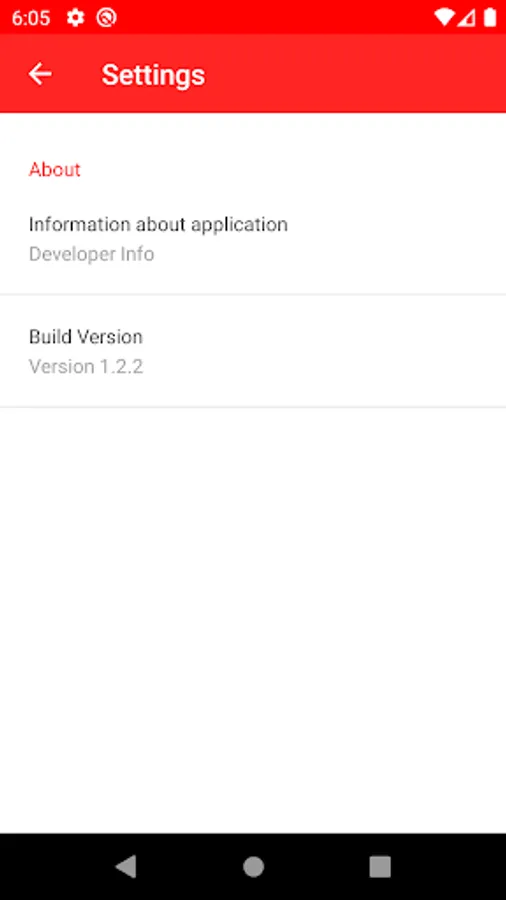Click the empty red toolbar area right of Settings
The height and width of the screenshot is (900, 506).
point(356,74)
